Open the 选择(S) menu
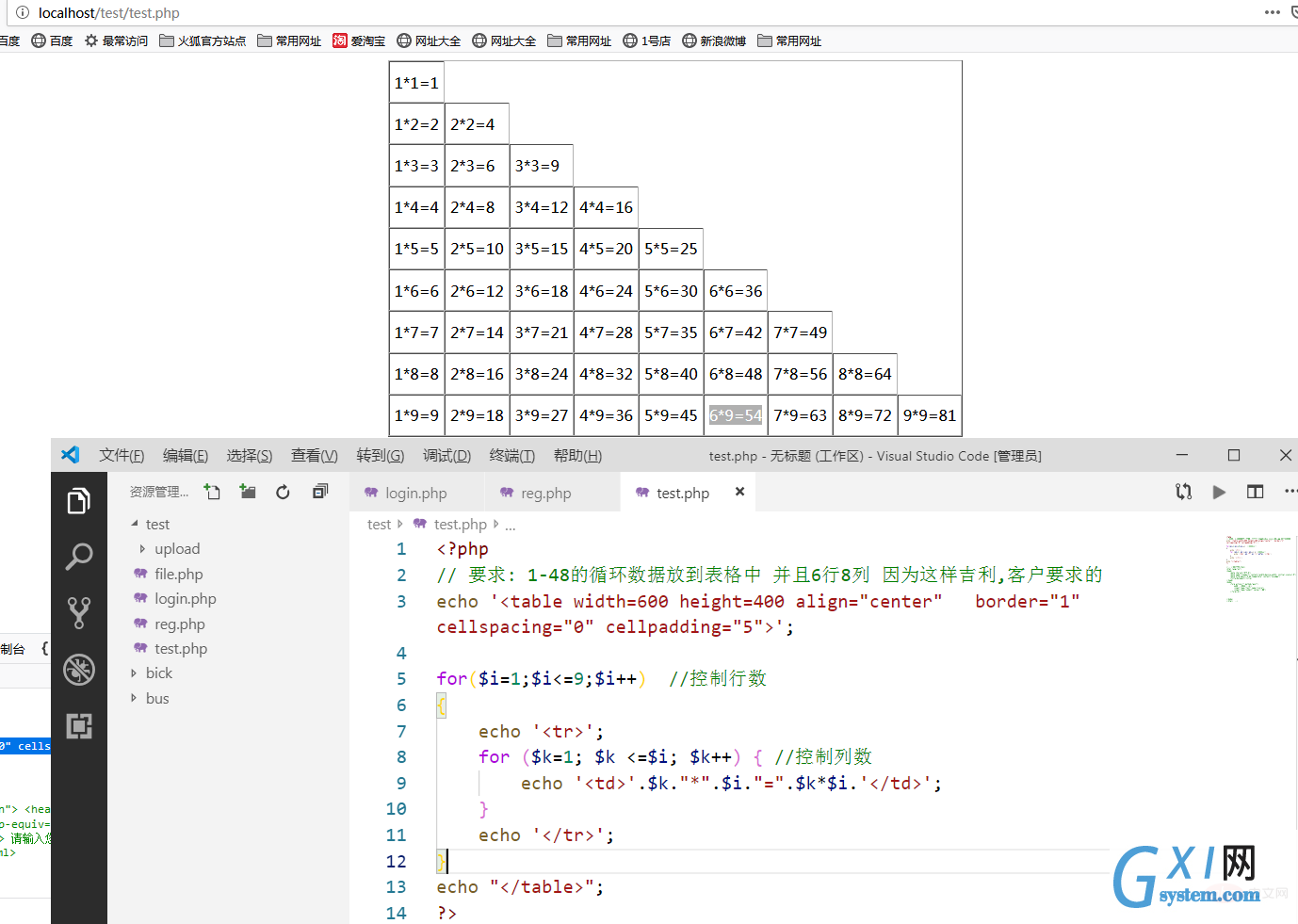1298x924 pixels. click(x=249, y=455)
